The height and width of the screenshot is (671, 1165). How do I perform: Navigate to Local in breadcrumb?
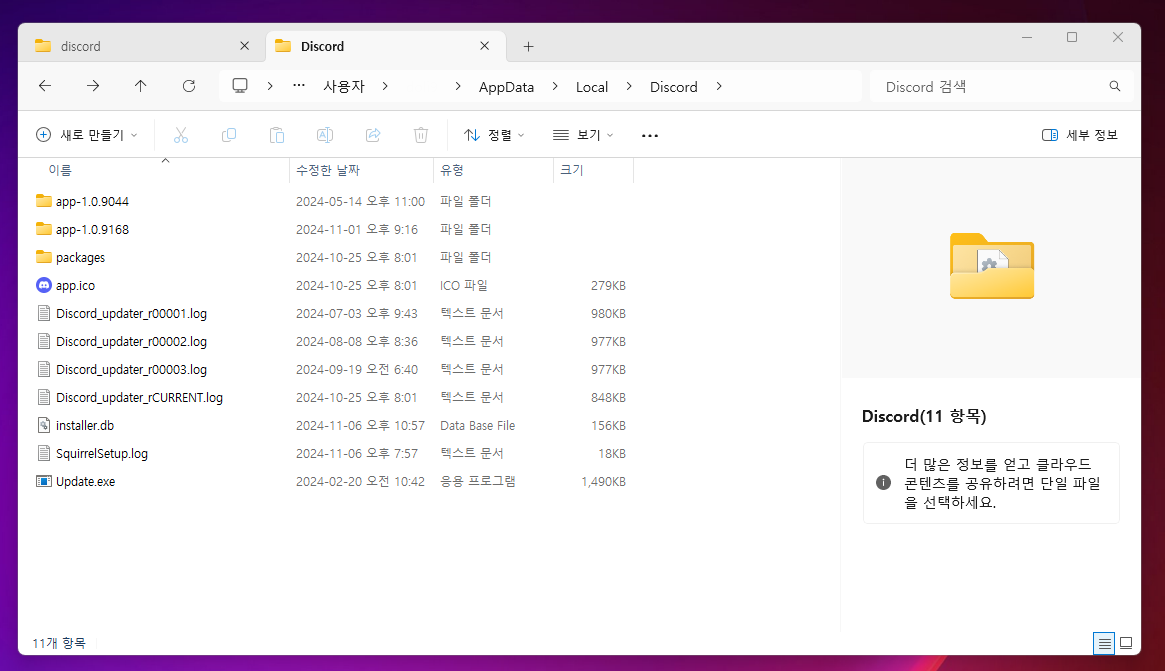pyautogui.click(x=591, y=86)
